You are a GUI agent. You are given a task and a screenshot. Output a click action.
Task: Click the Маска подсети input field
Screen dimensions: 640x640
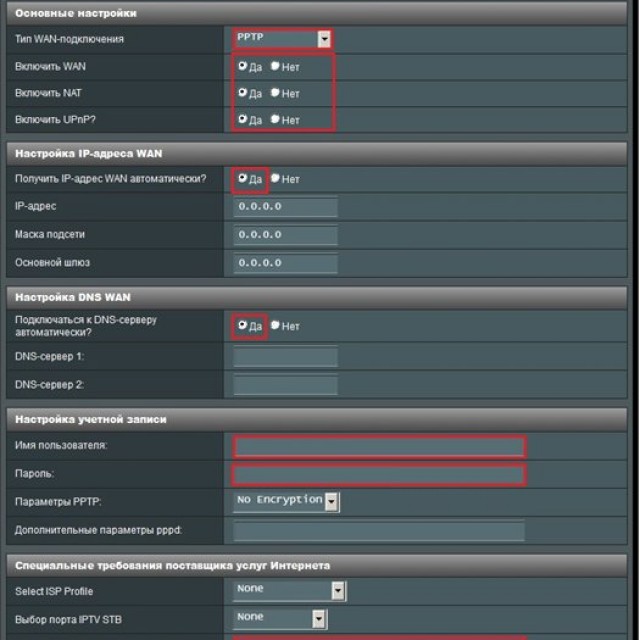[x=285, y=235]
